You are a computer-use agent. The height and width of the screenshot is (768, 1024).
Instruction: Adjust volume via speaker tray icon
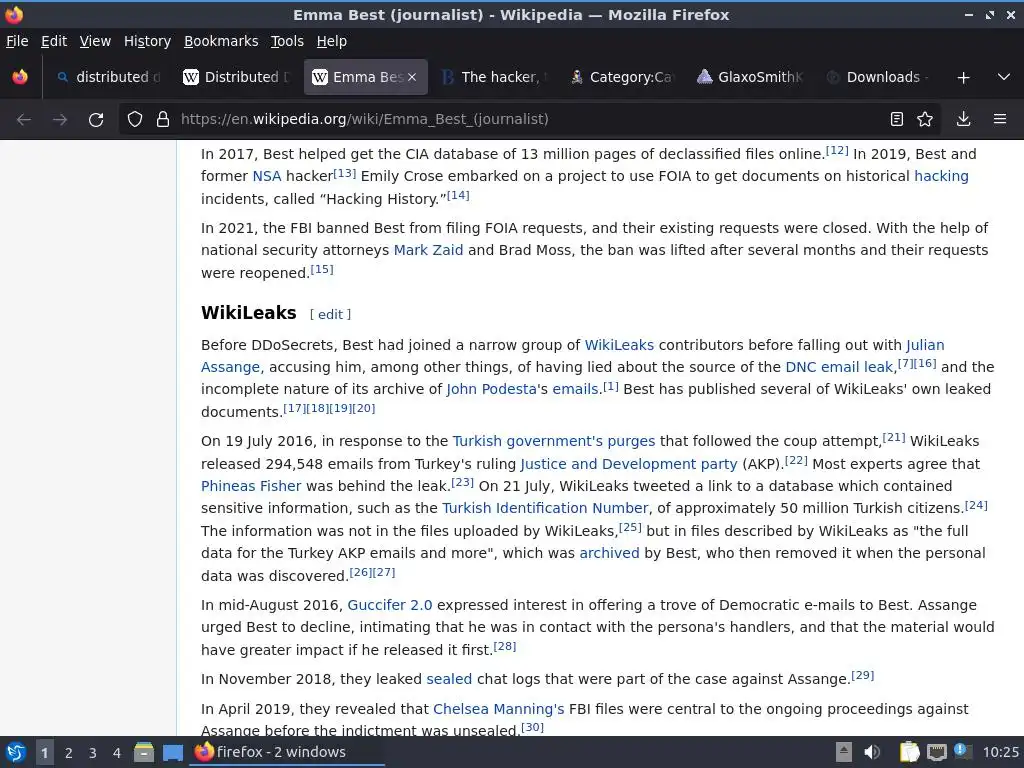click(x=872, y=752)
